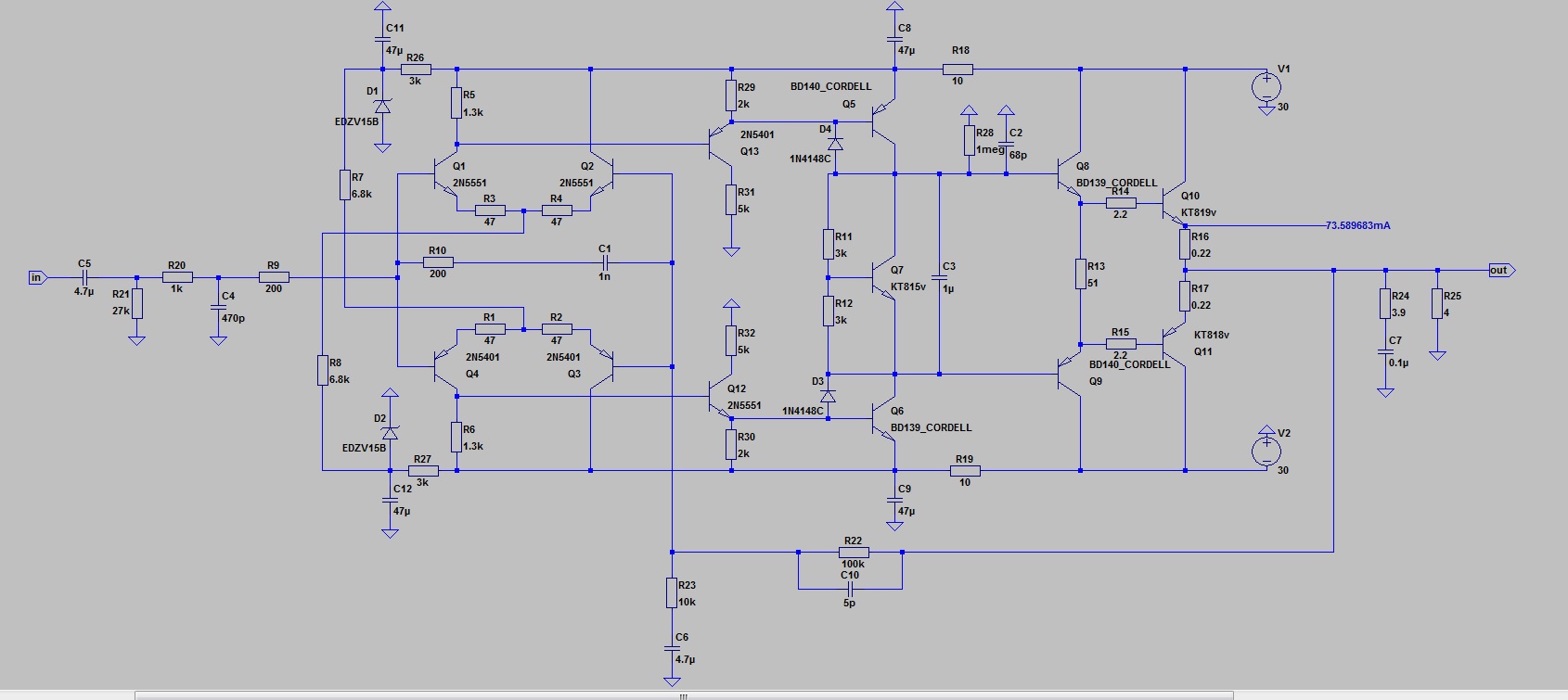
Task: Select the R18 resistor symbol
Action: (957, 70)
